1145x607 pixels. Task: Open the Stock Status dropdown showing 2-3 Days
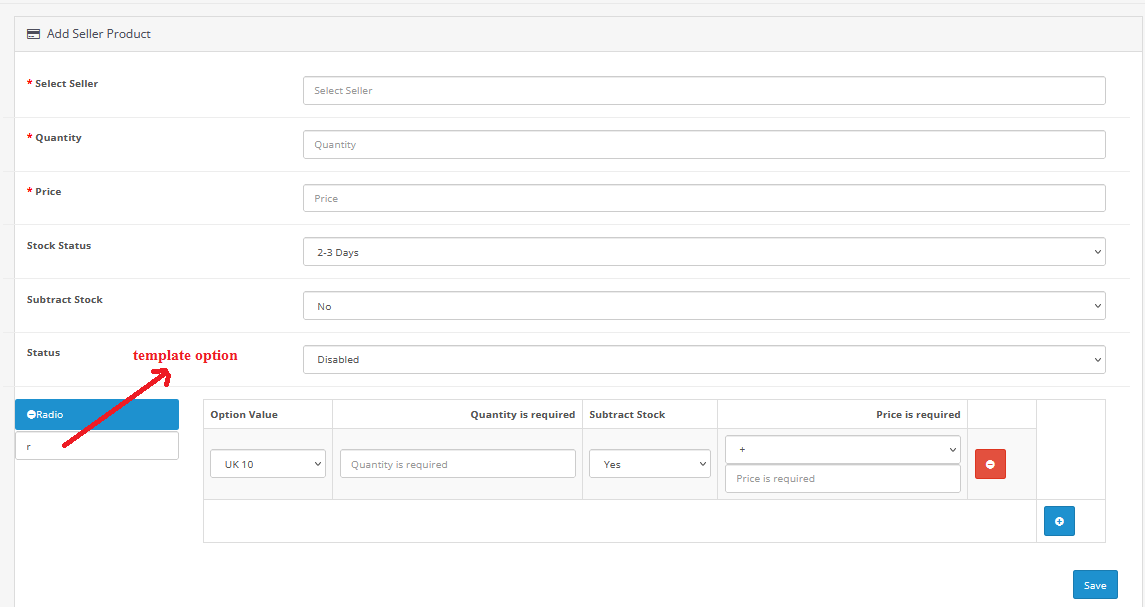click(x=704, y=252)
